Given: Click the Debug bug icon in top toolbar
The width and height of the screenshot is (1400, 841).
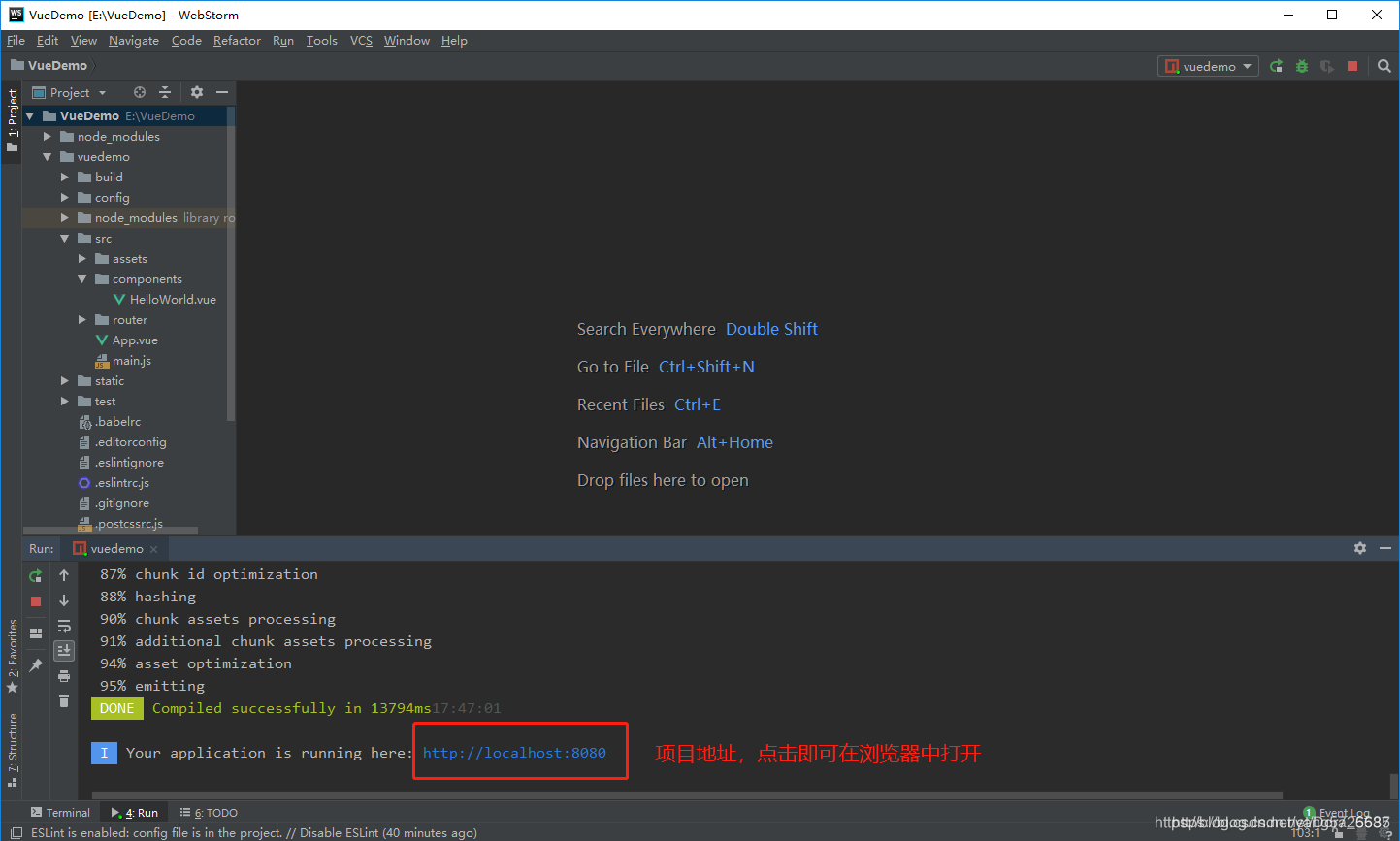Looking at the screenshot, I should click(x=1302, y=66).
